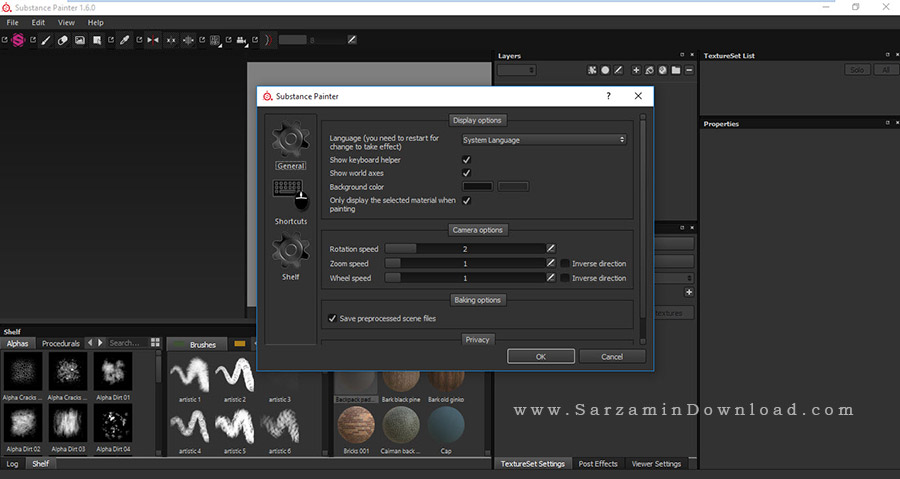
Task: Click the Privacy section header
Action: [477, 340]
